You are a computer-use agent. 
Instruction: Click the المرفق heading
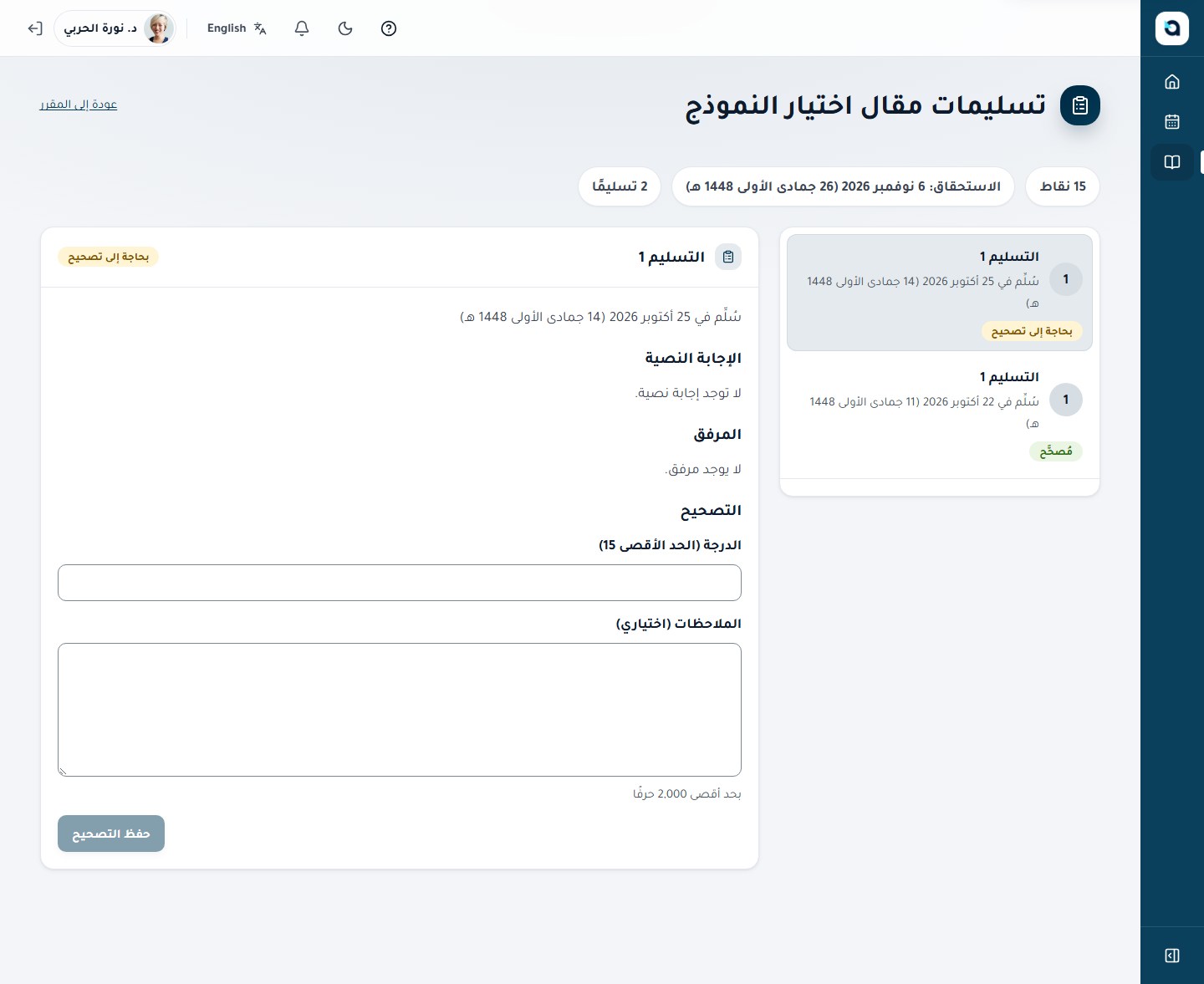717,434
